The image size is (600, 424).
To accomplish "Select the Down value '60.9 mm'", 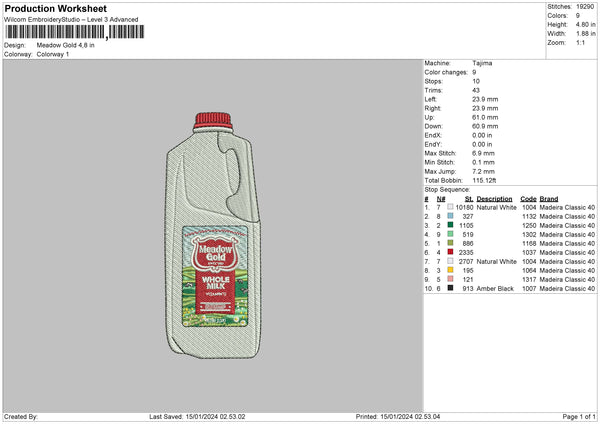I will [x=485, y=126].
